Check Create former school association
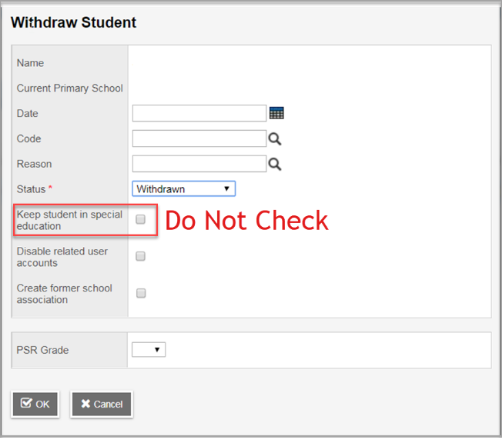Screen dimensions: 502x438 [141, 293]
